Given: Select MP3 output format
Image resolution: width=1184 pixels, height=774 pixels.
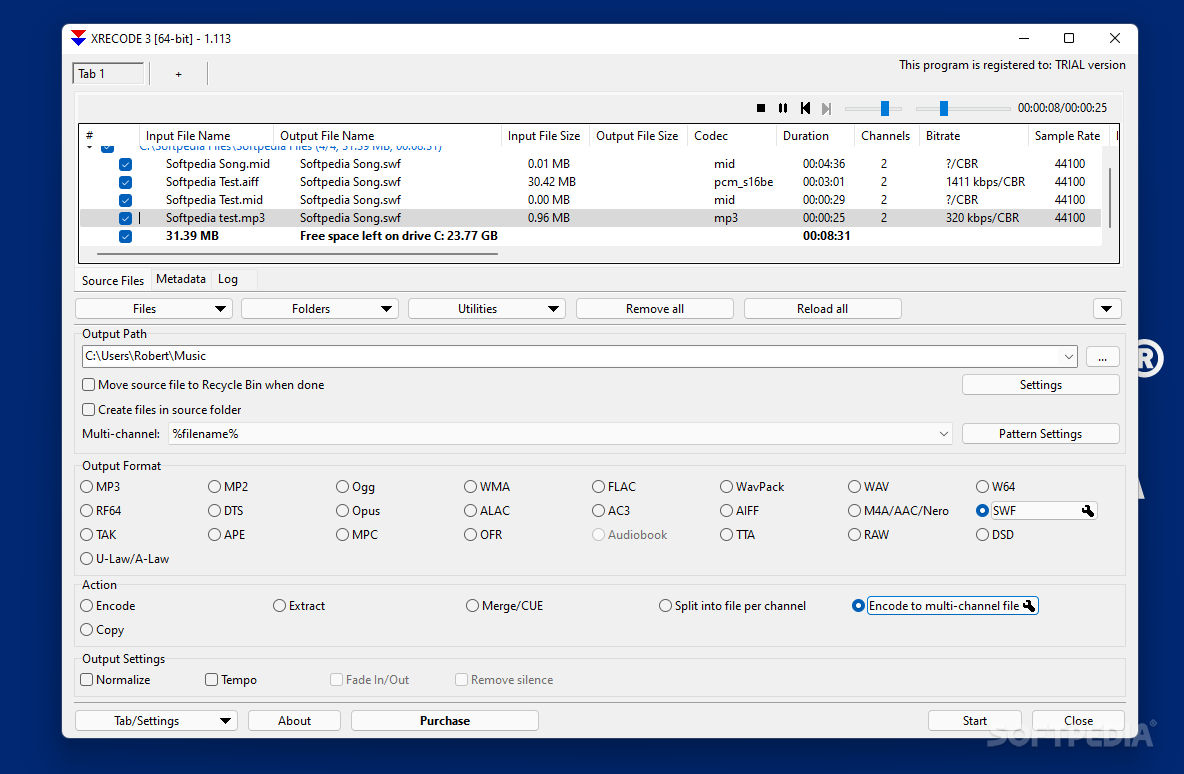Looking at the screenshot, I should [x=87, y=486].
